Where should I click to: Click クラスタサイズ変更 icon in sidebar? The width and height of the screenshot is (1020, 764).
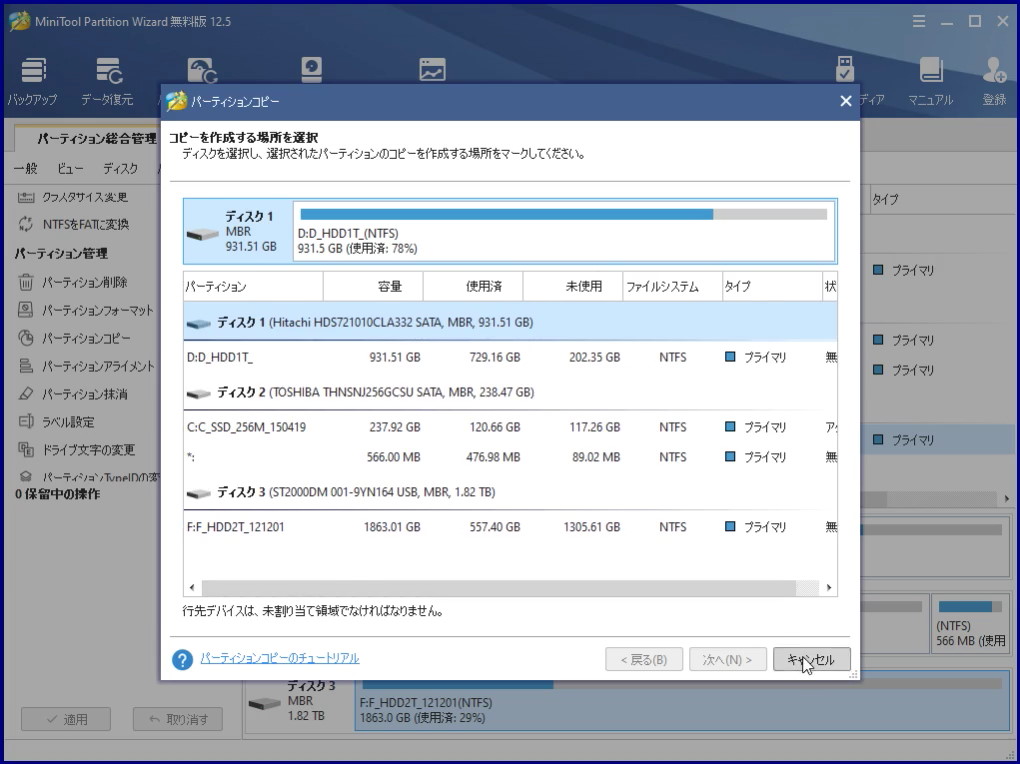point(25,197)
